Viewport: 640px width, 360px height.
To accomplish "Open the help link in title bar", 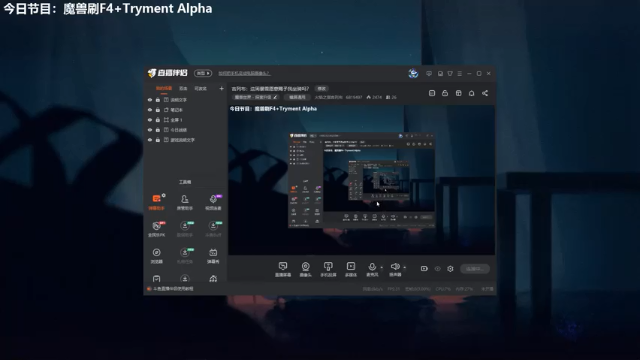I will click(244, 73).
